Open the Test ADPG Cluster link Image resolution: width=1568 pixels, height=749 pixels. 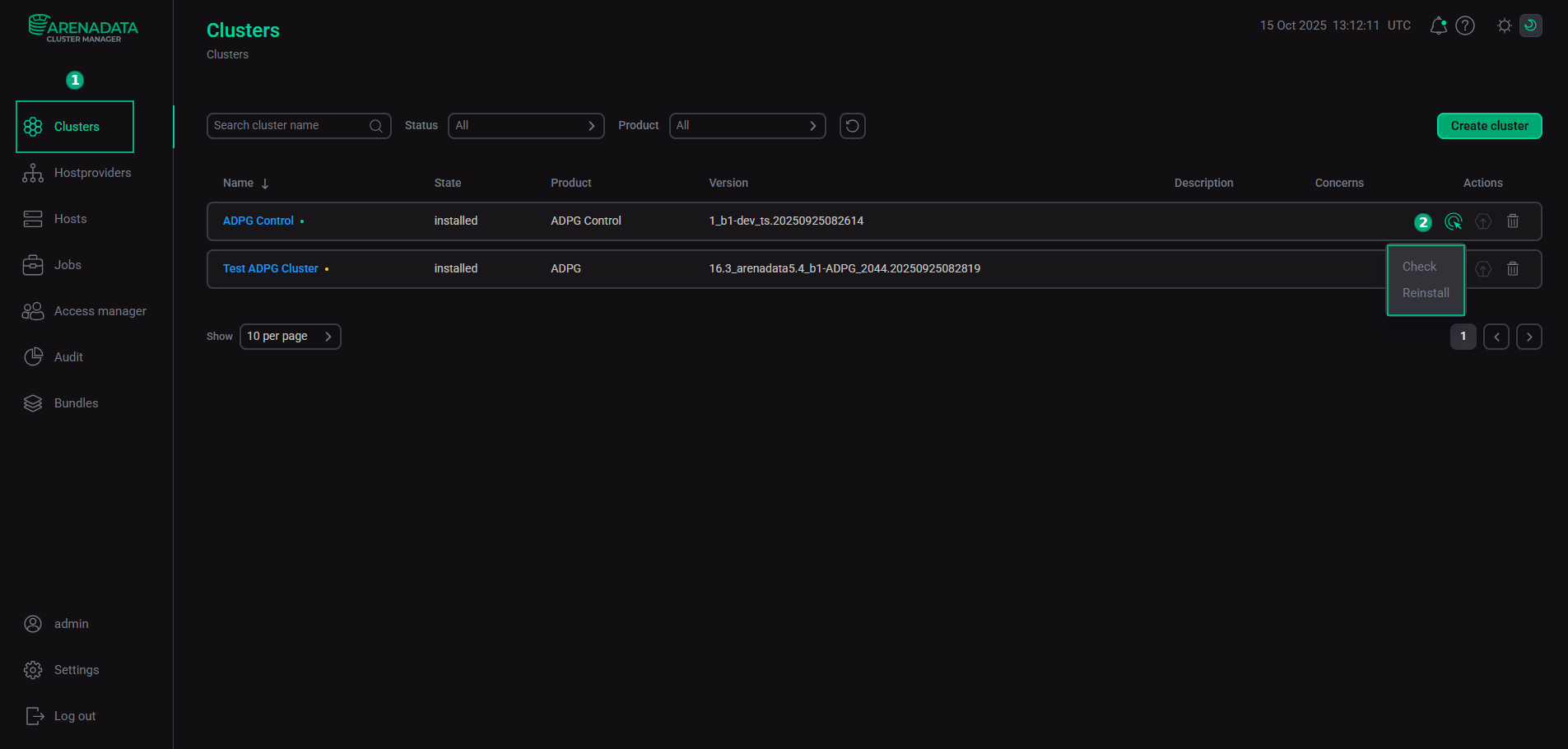[x=270, y=268]
